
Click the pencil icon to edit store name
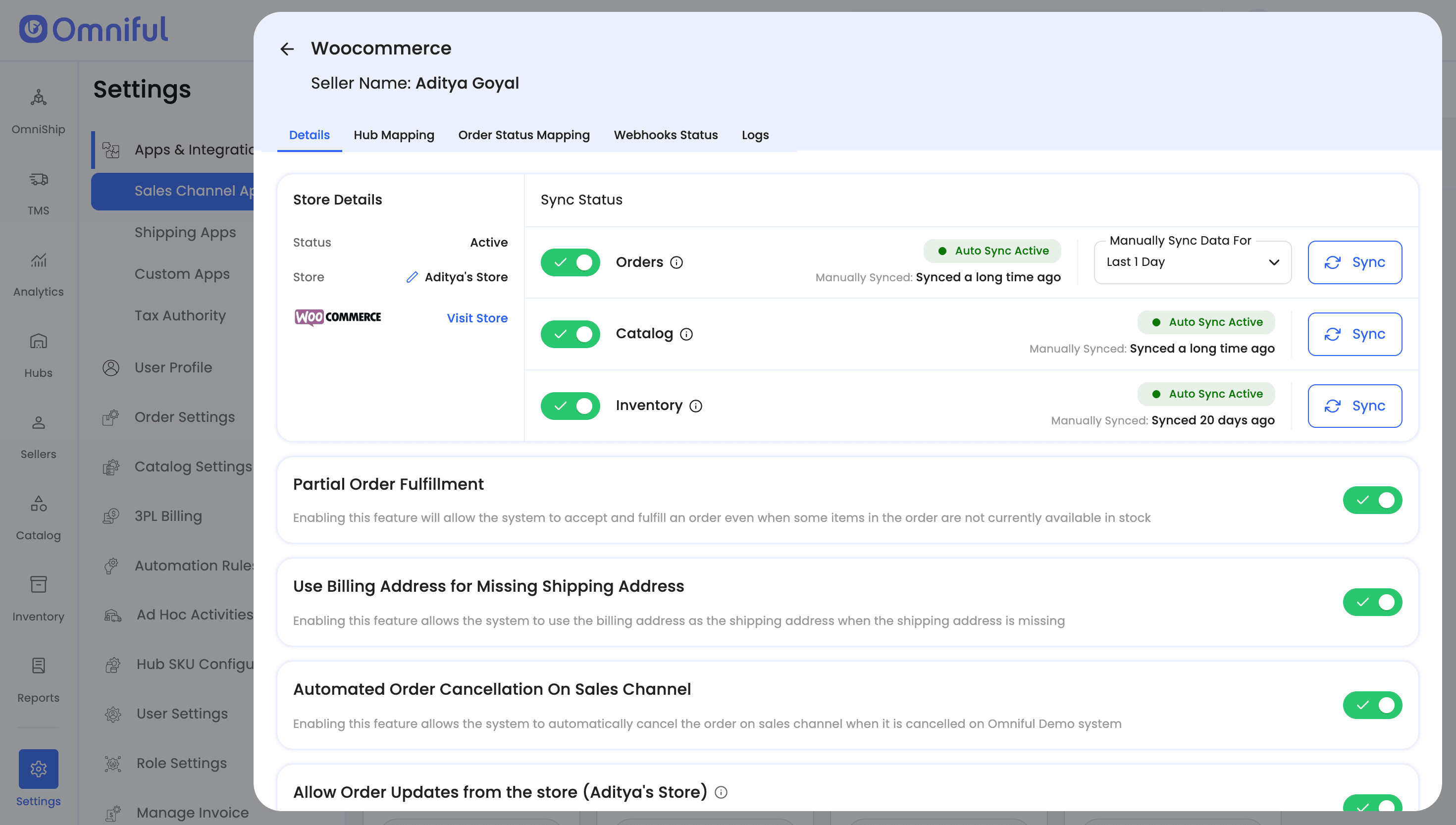(412, 277)
